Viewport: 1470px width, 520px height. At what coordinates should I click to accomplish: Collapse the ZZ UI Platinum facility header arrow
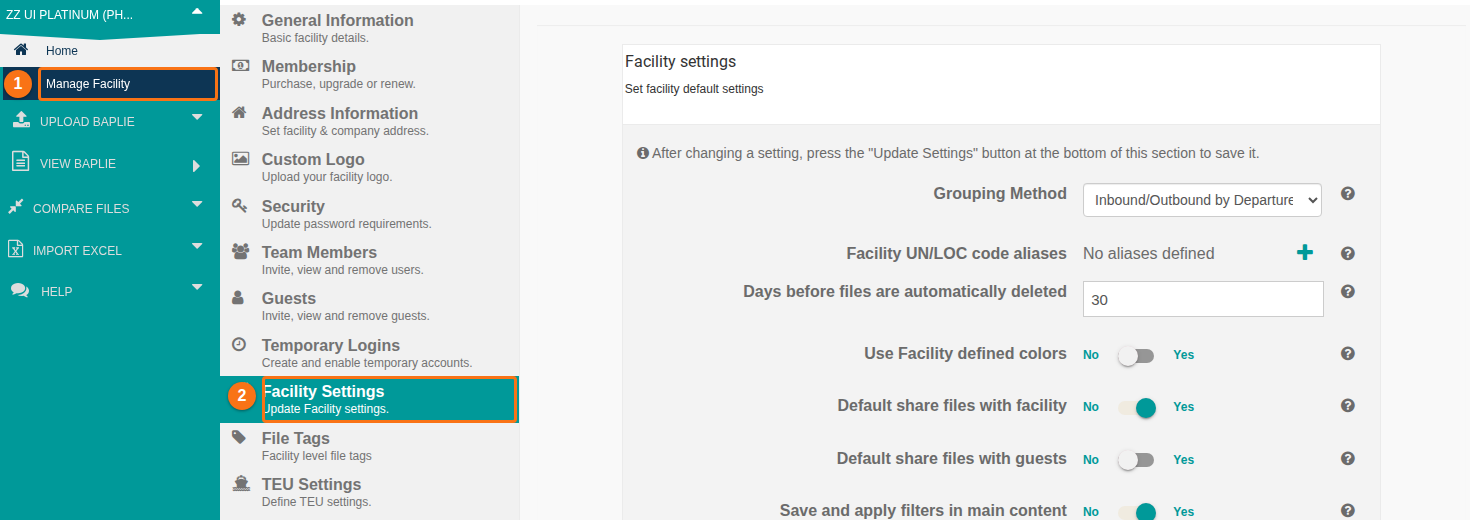[x=196, y=11]
